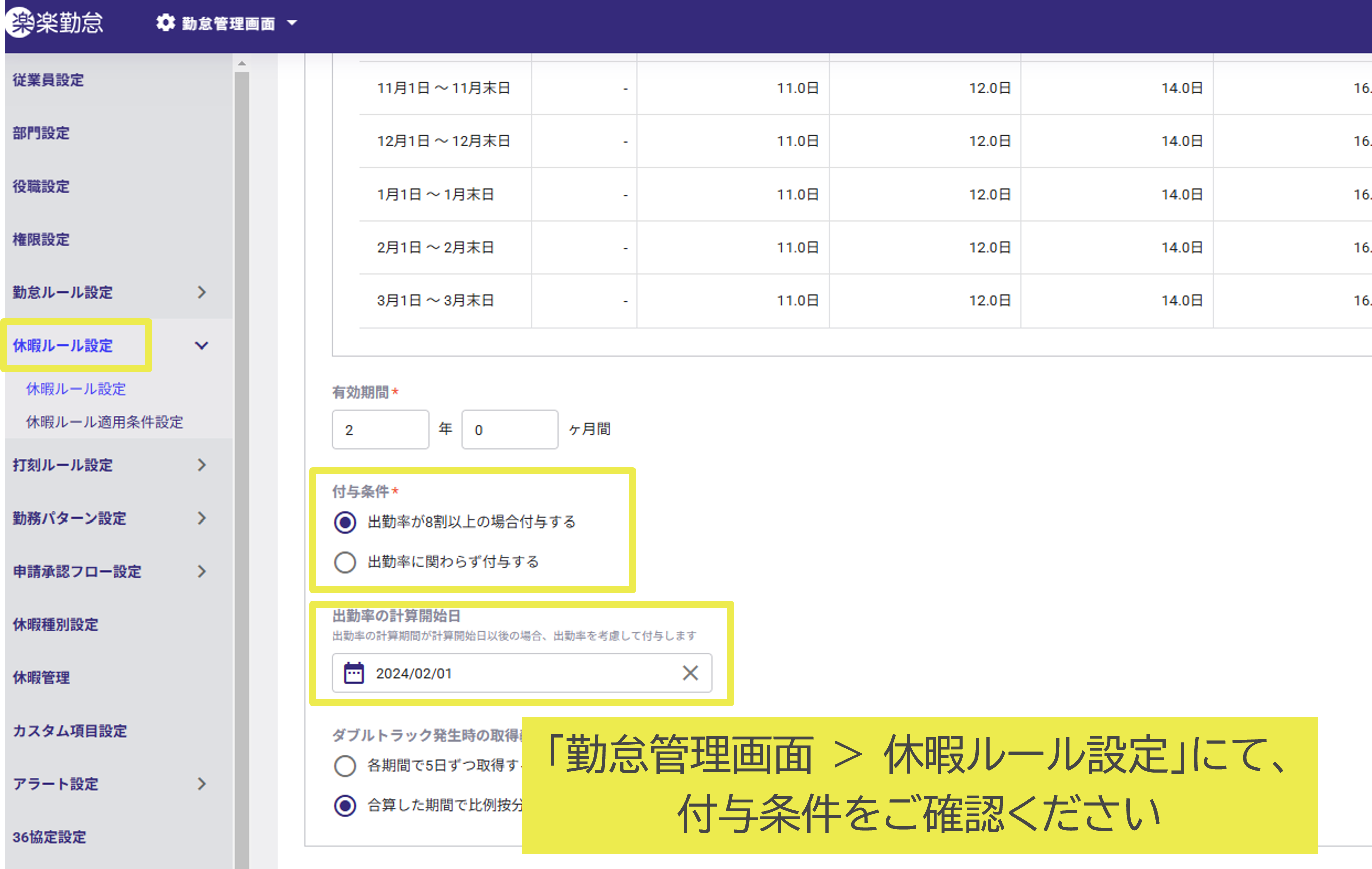The height and width of the screenshot is (869, 1372).
Task: Click the 1月1日 ～ 1月末日 row label
Action: click(x=435, y=194)
